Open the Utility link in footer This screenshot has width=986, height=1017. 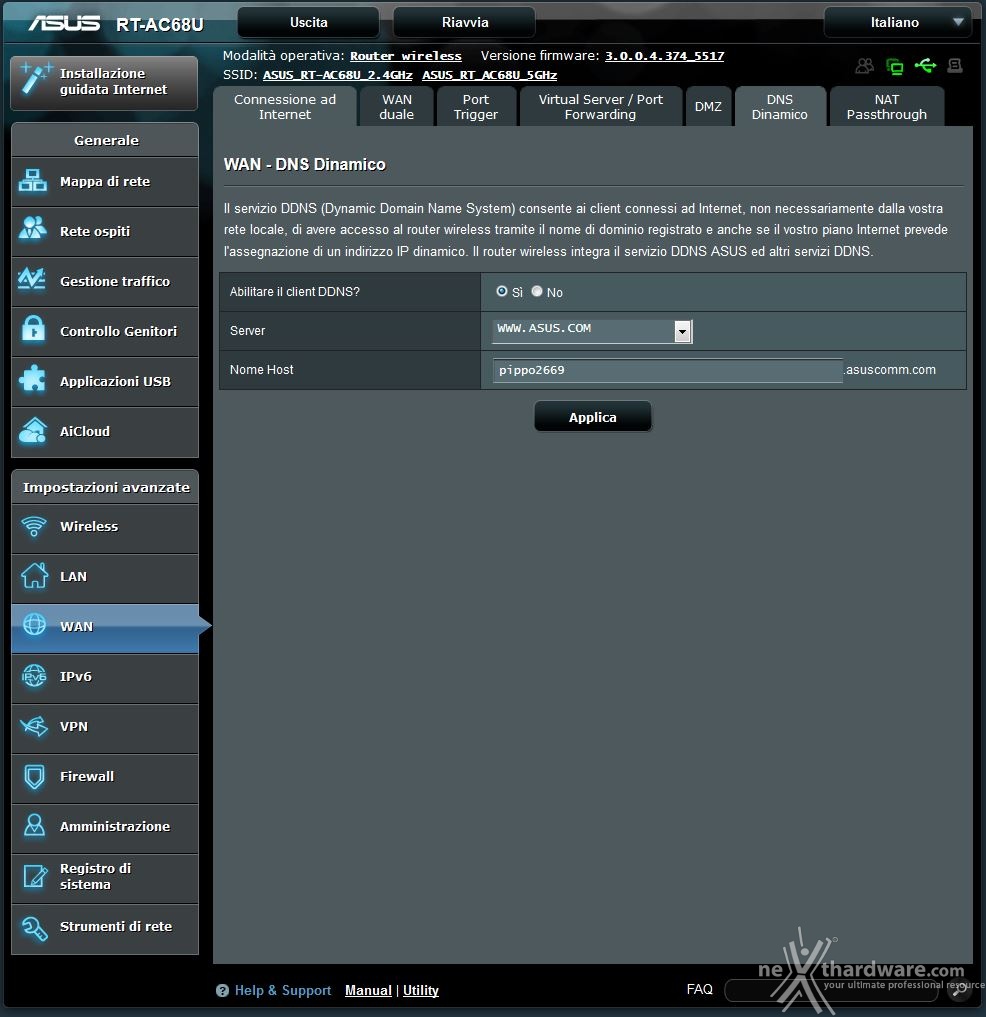tap(421, 990)
